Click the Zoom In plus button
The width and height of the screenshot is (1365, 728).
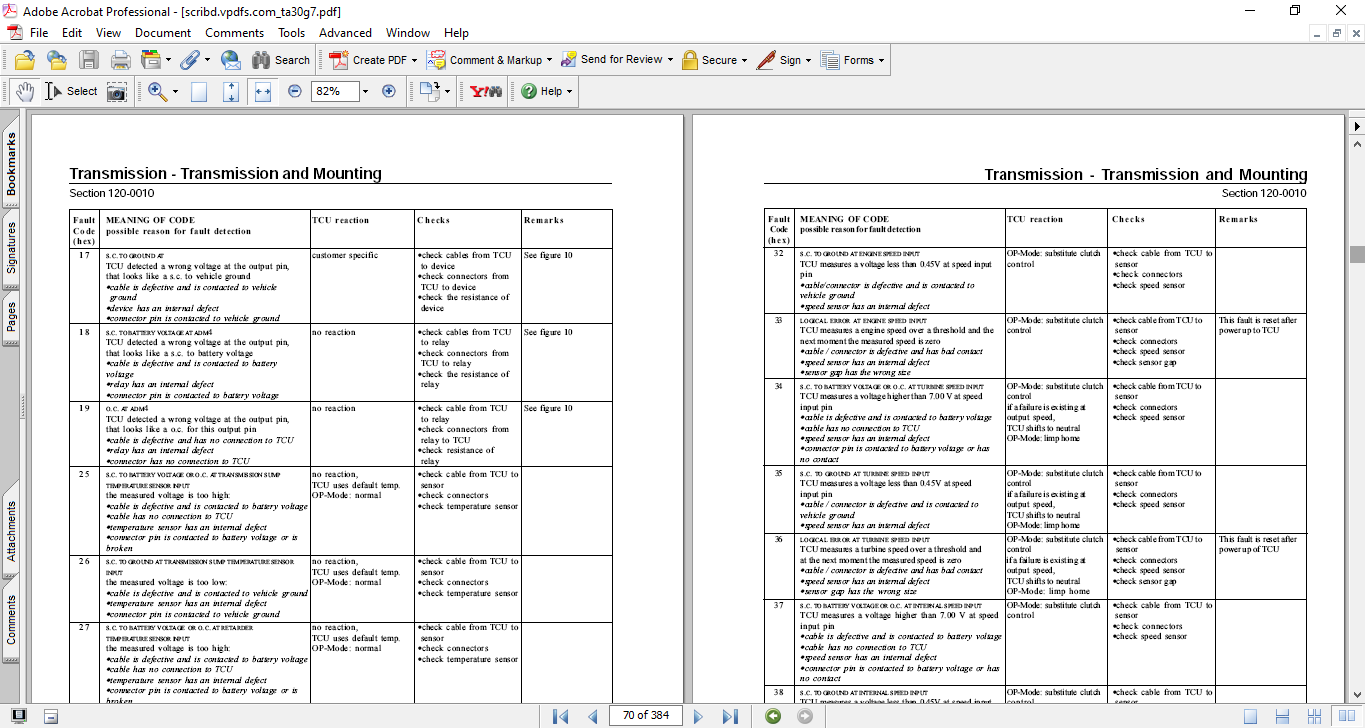point(389,91)
